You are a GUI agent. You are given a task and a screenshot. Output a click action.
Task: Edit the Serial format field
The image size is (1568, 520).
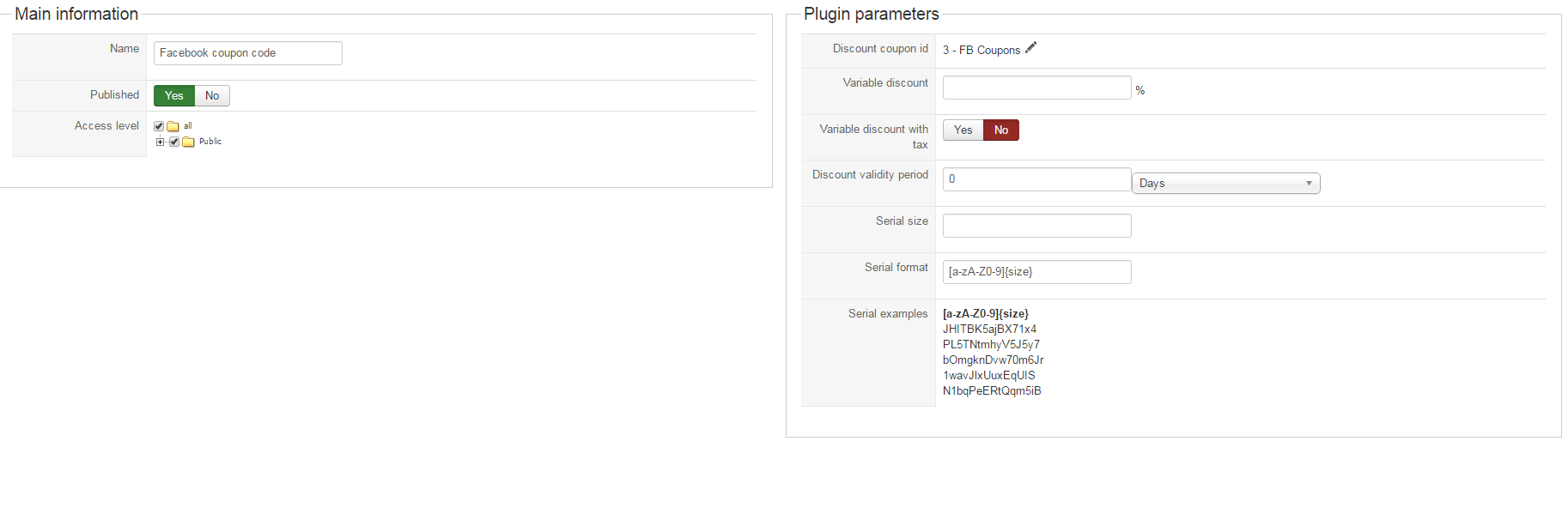click(1036, 272)
